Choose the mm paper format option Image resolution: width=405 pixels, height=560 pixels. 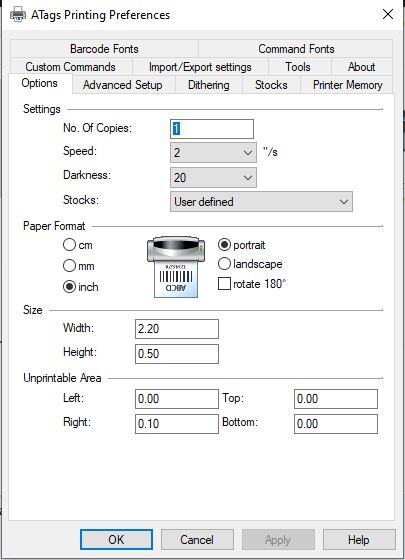[69, 266]
